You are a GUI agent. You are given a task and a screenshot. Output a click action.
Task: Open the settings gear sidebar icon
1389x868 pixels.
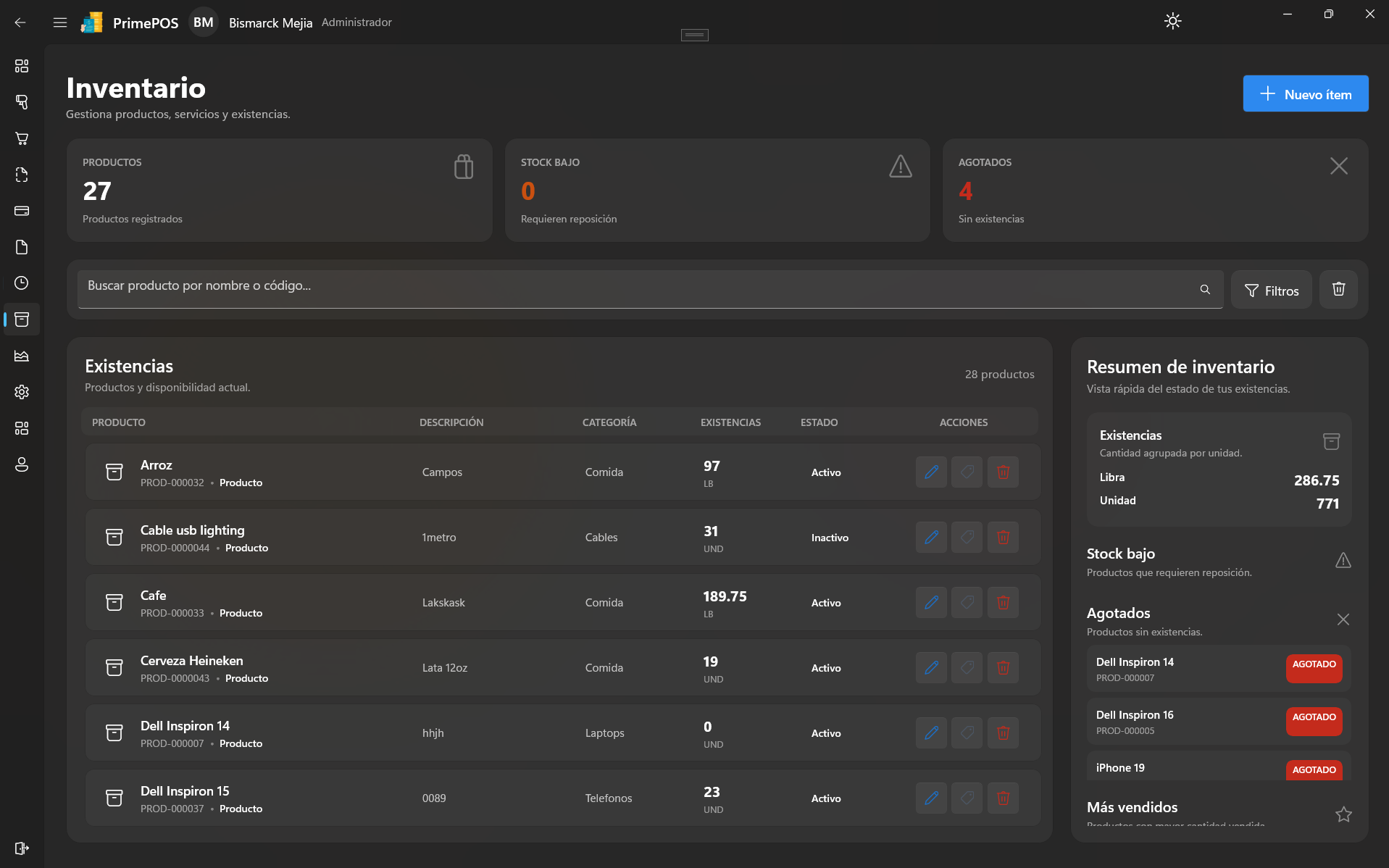[22, 392]
